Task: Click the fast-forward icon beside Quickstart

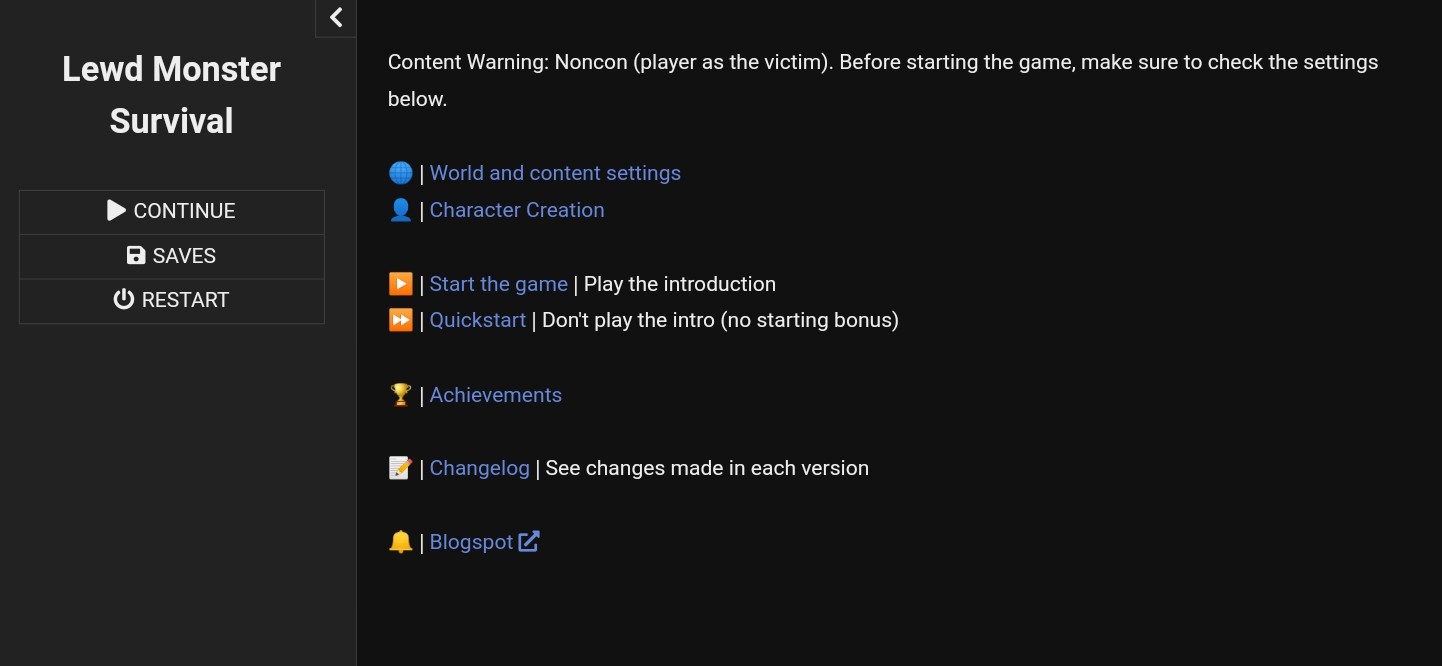Action: point(400,320)
